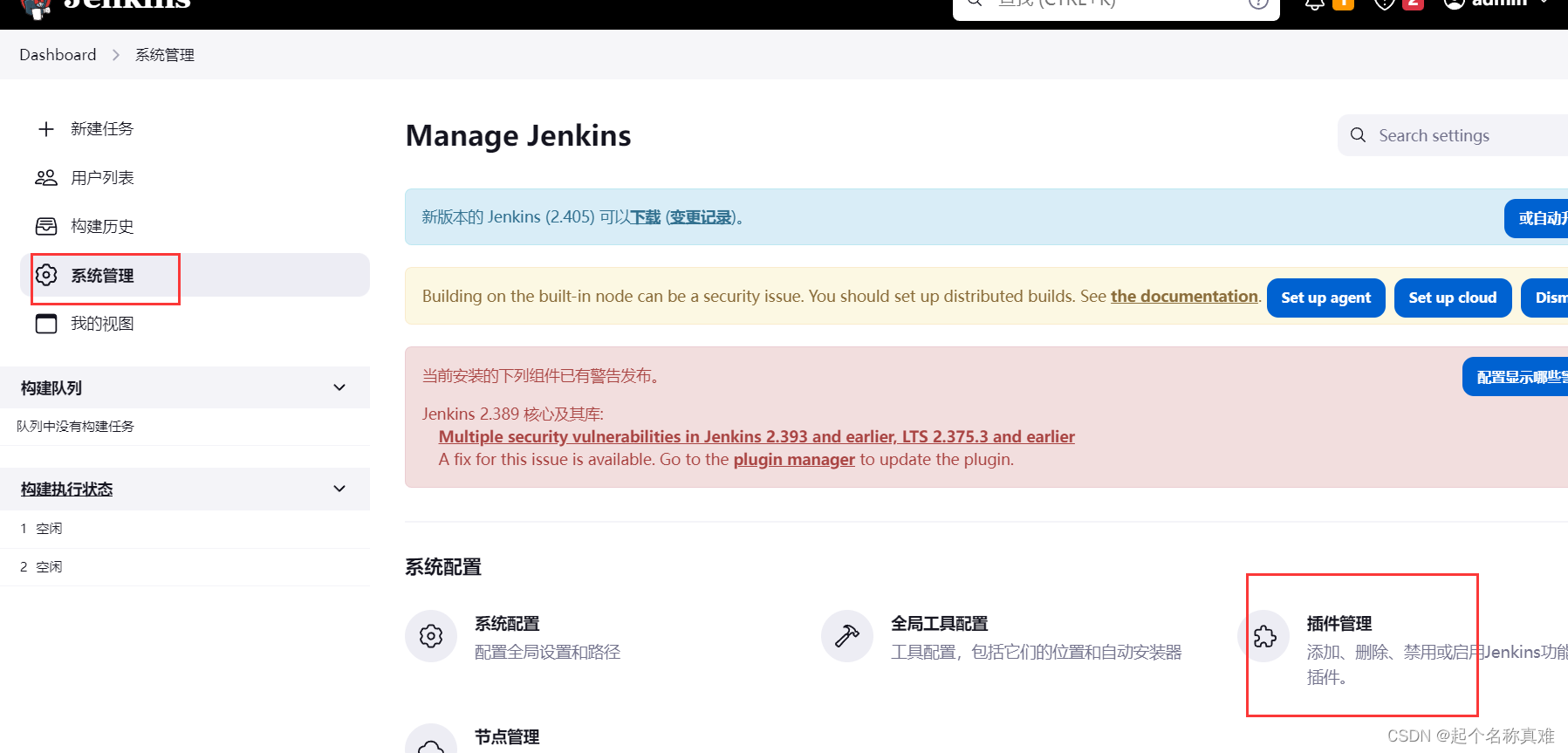Click the Search settings input field

[1453, 135]
